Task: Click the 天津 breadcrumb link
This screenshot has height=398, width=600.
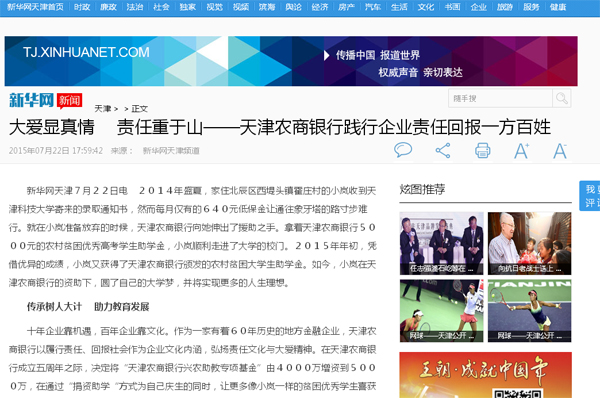Action: pos(103,109)
